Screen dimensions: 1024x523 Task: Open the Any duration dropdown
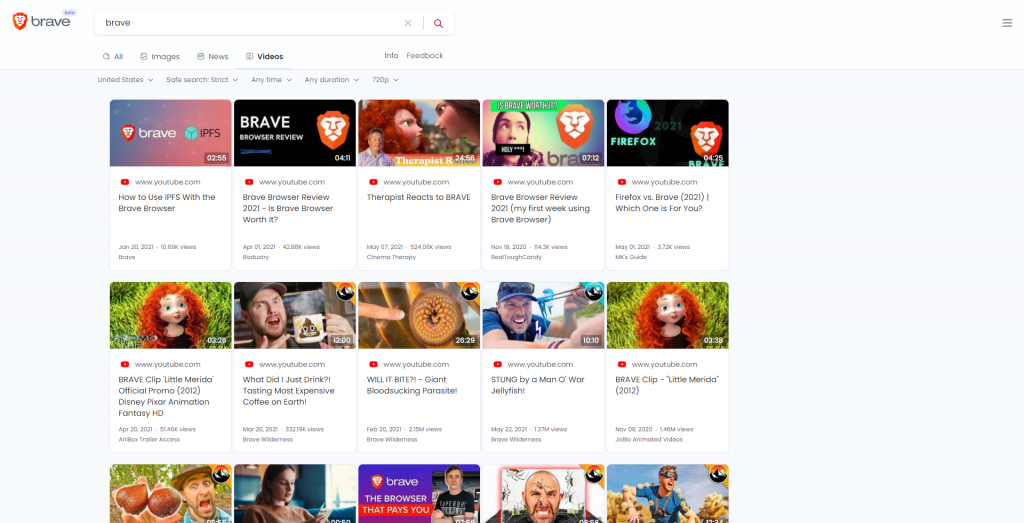[x=332, y=80]
